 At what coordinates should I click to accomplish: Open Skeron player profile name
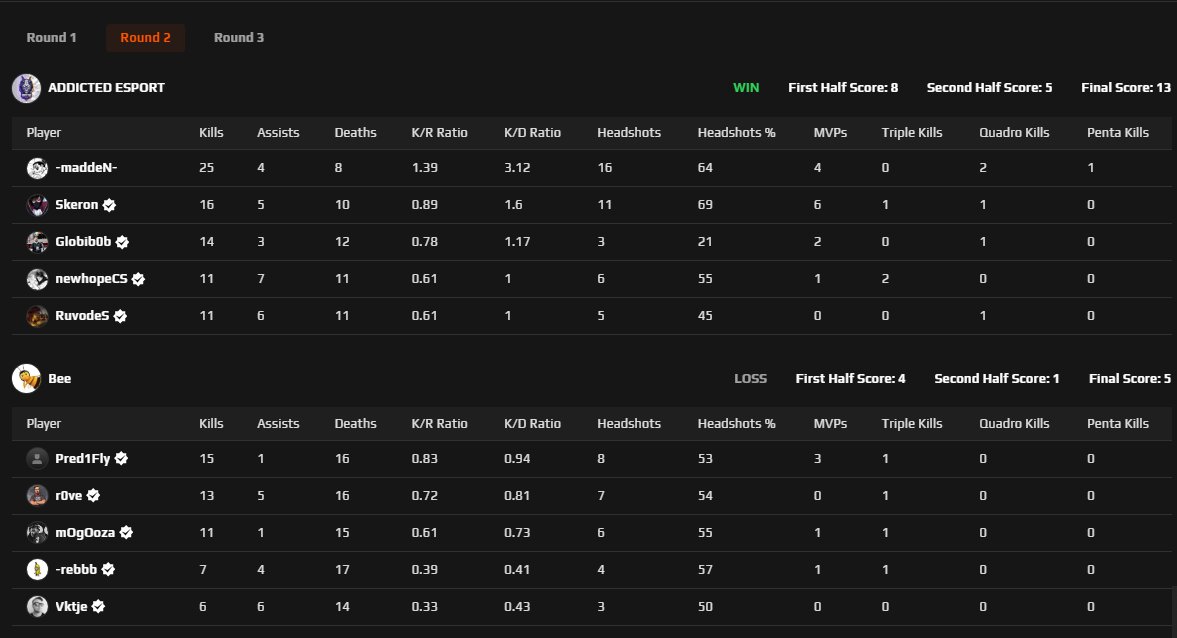click(77, 205)
